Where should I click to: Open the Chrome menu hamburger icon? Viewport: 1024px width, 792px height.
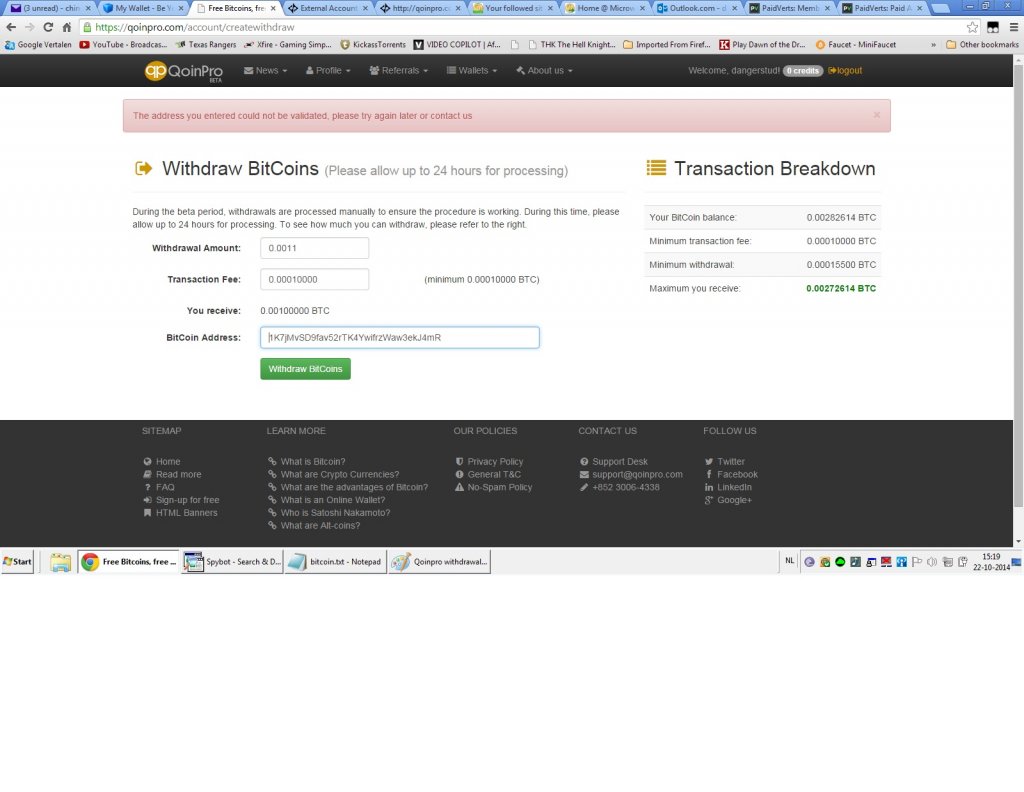1014,27
